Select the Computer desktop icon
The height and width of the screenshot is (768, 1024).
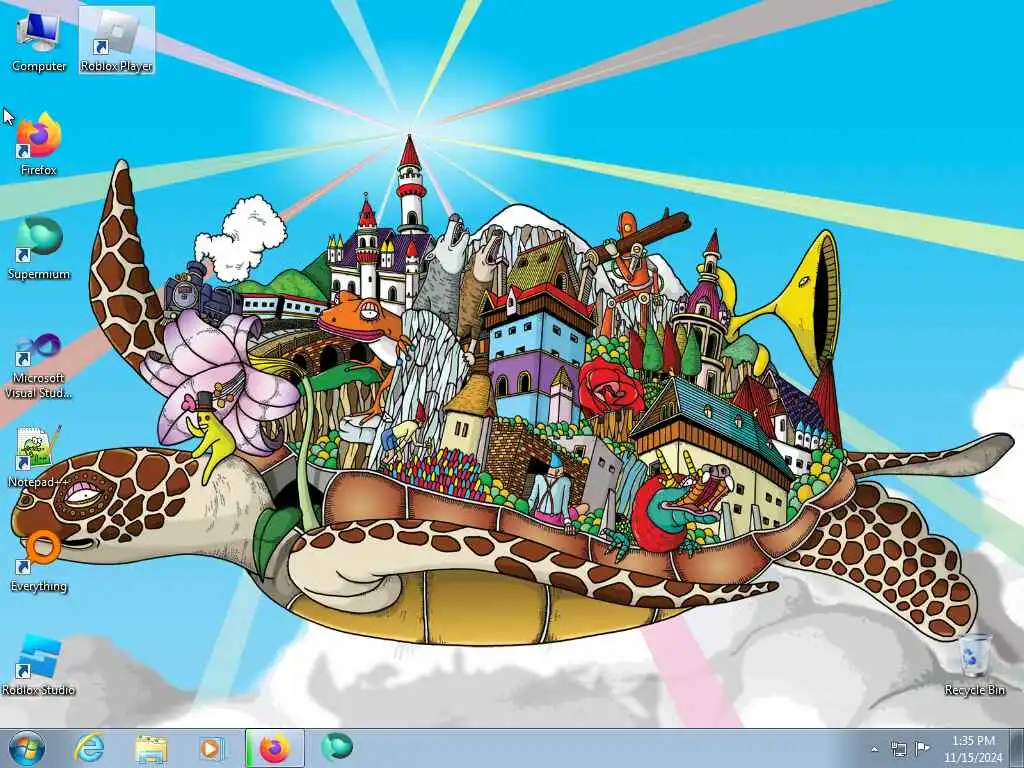[39, 40]
